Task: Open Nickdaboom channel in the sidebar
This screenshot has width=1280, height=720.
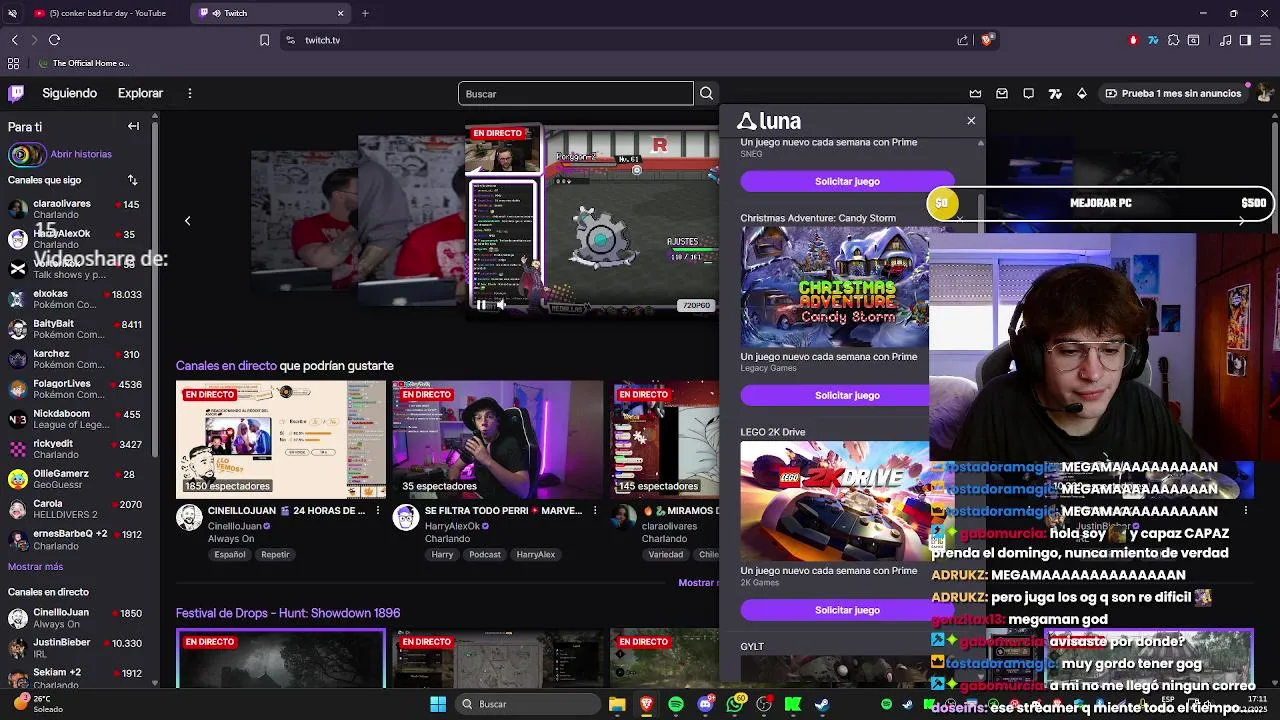Action: pos(78,418)
